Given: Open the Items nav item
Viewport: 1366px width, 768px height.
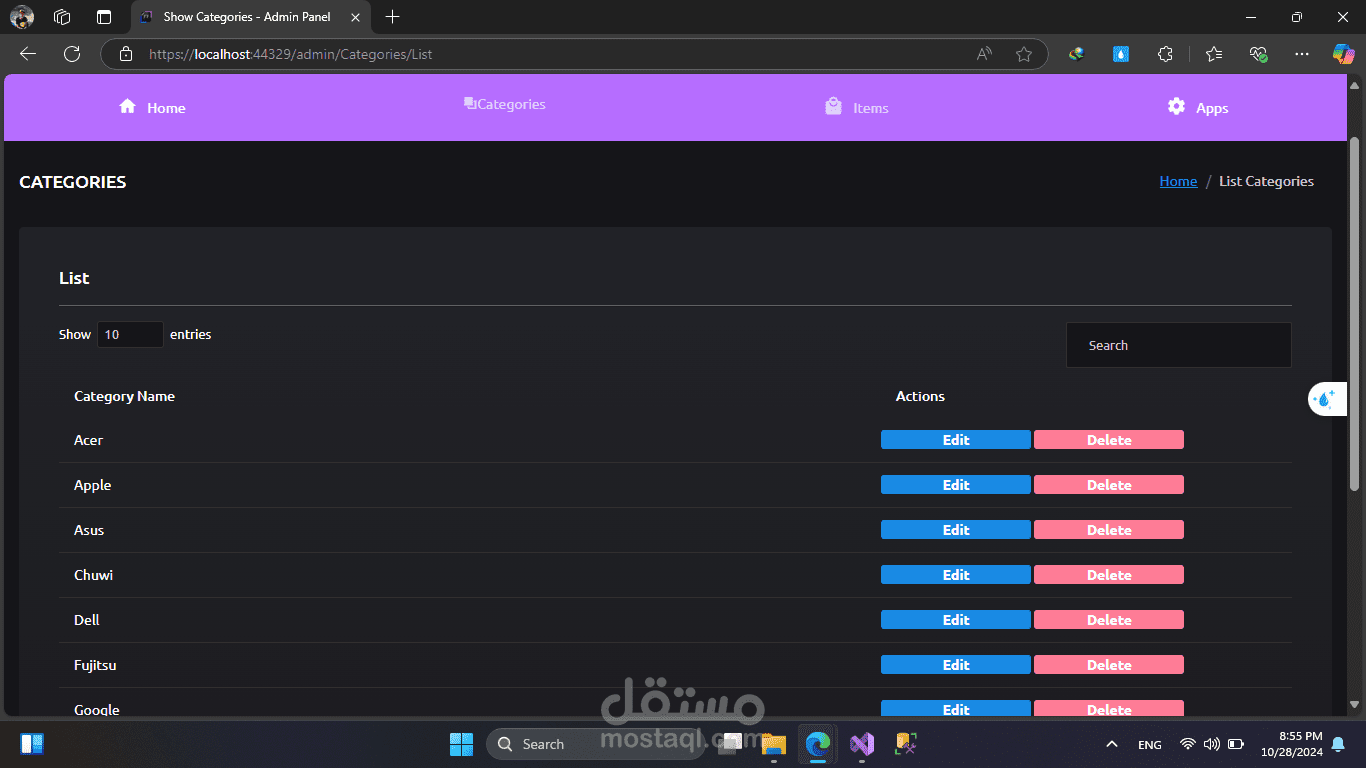Looking at the screenshot, I should [x=857, y=107].
